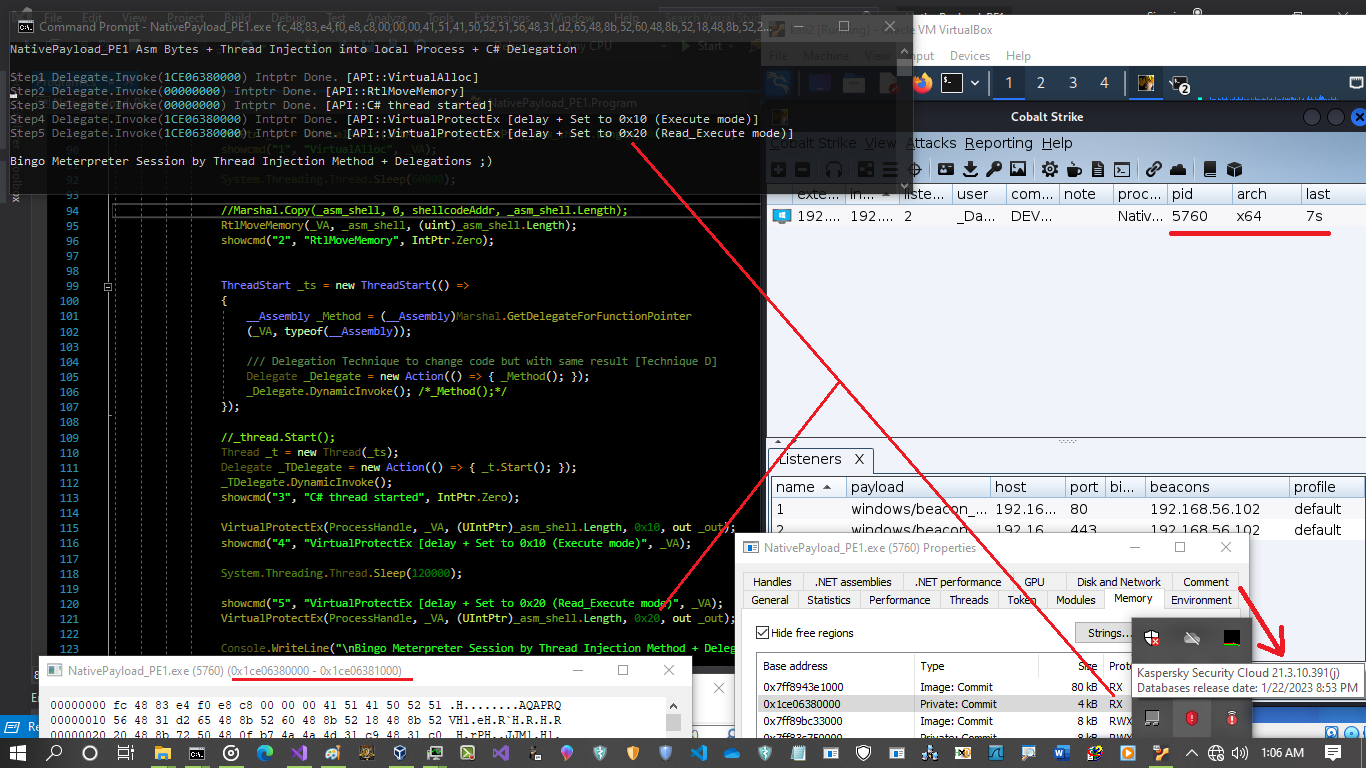The height and width of the screenshot is (768, 1366).
Task: Click the gear payload generator icon in Cobalt Strike
Action: click(x=1049, y=169)
